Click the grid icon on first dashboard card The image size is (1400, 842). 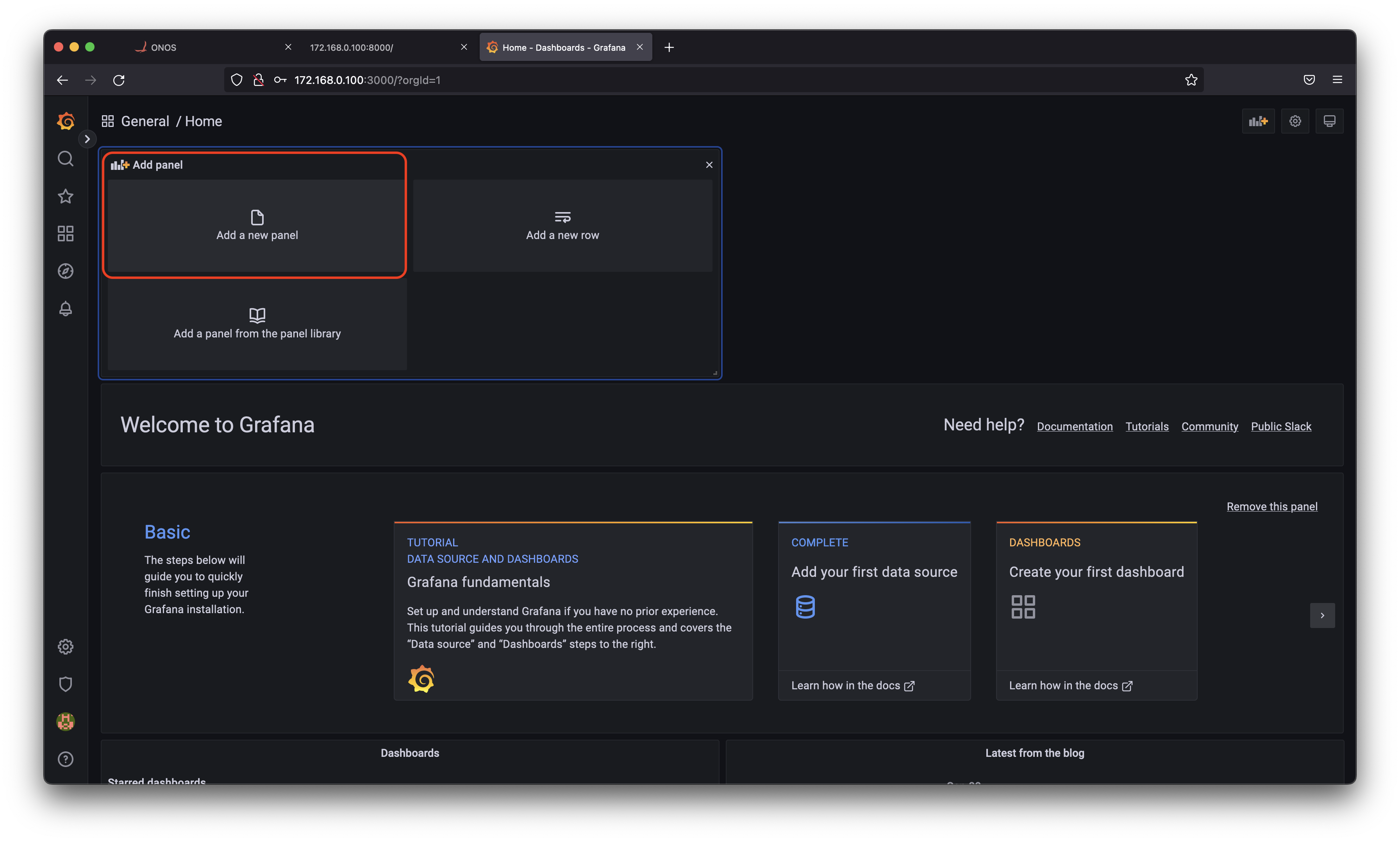click(x=1023, y=607)
